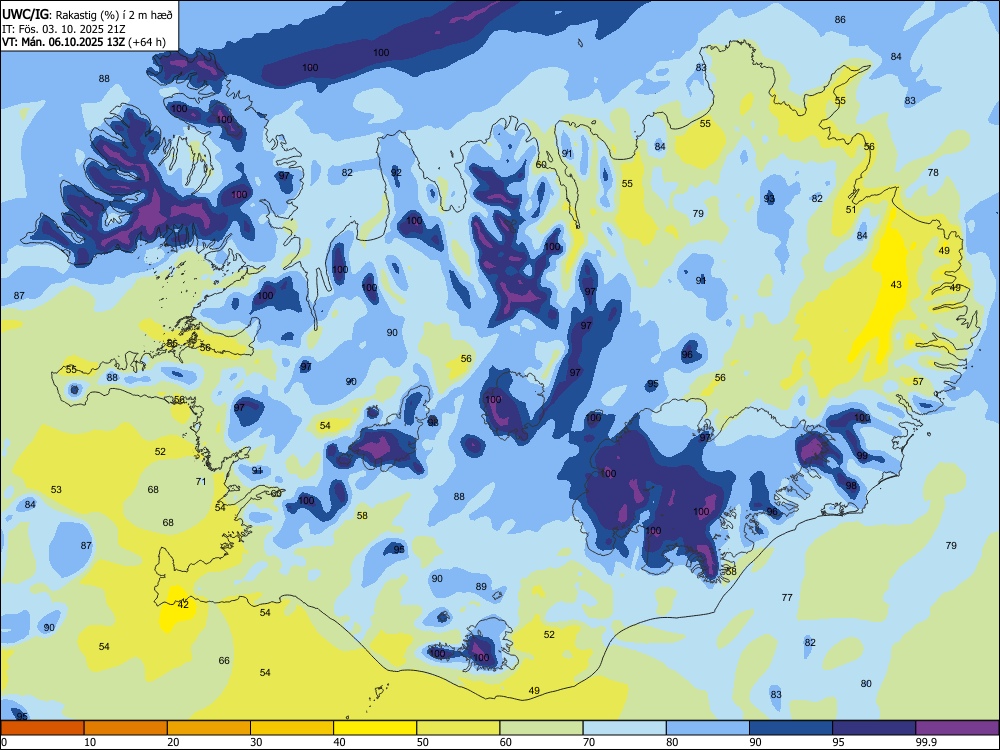
Task: Click the '80' humidity value in the southeast sea
Action: [865, 684]
